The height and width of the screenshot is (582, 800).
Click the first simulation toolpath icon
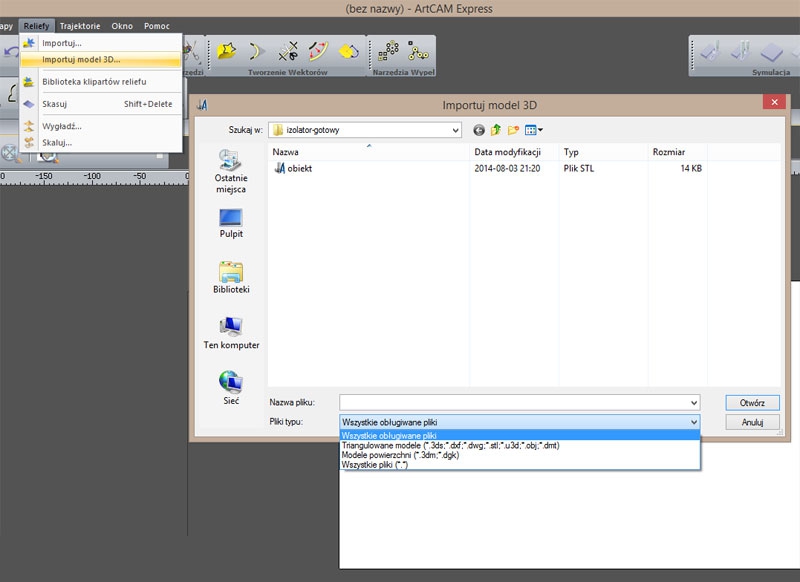(710, 51)
